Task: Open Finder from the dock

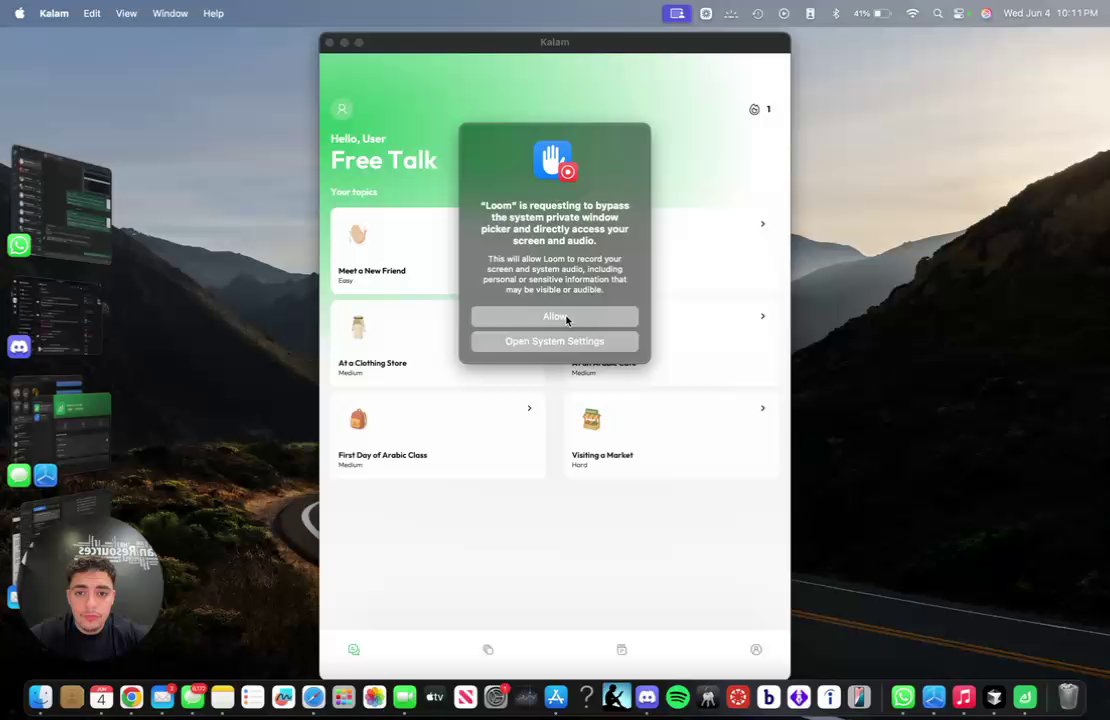Action: pyautogui.click(x=41, y=697)
